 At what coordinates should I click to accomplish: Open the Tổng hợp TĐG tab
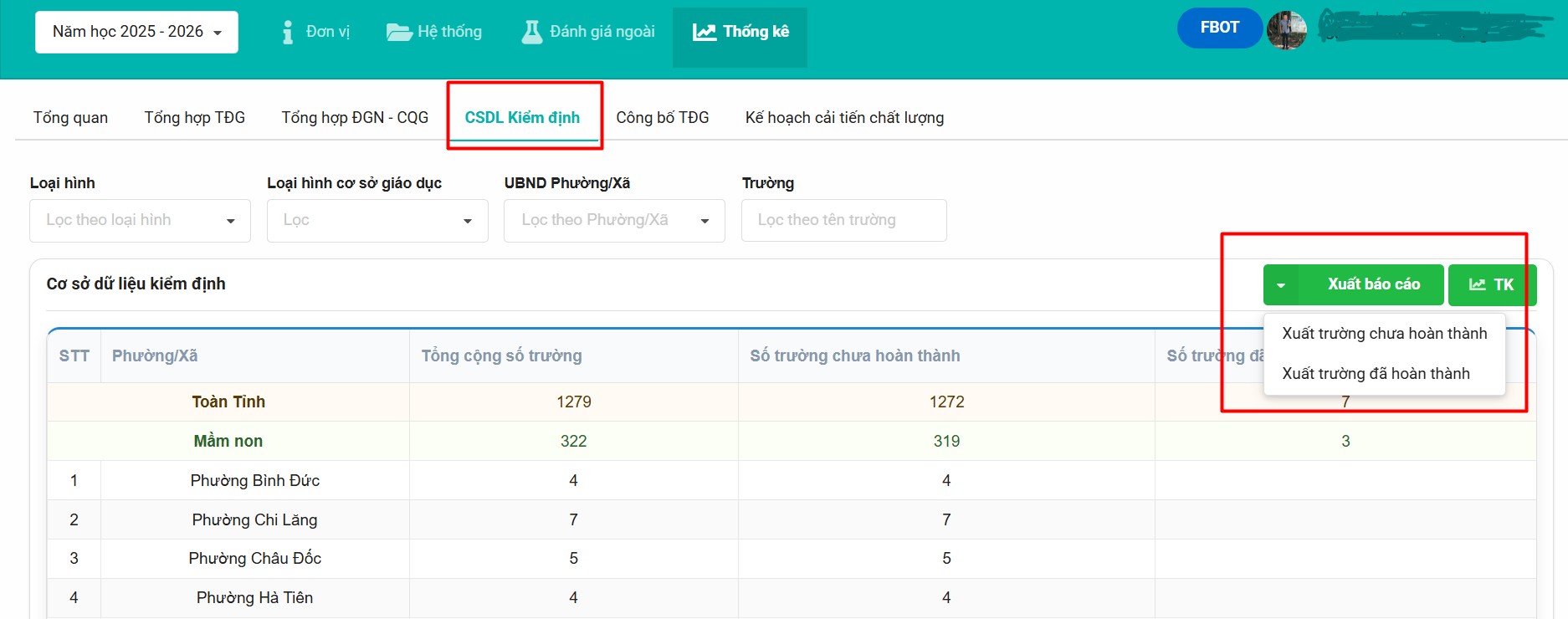tap(194, 118)
